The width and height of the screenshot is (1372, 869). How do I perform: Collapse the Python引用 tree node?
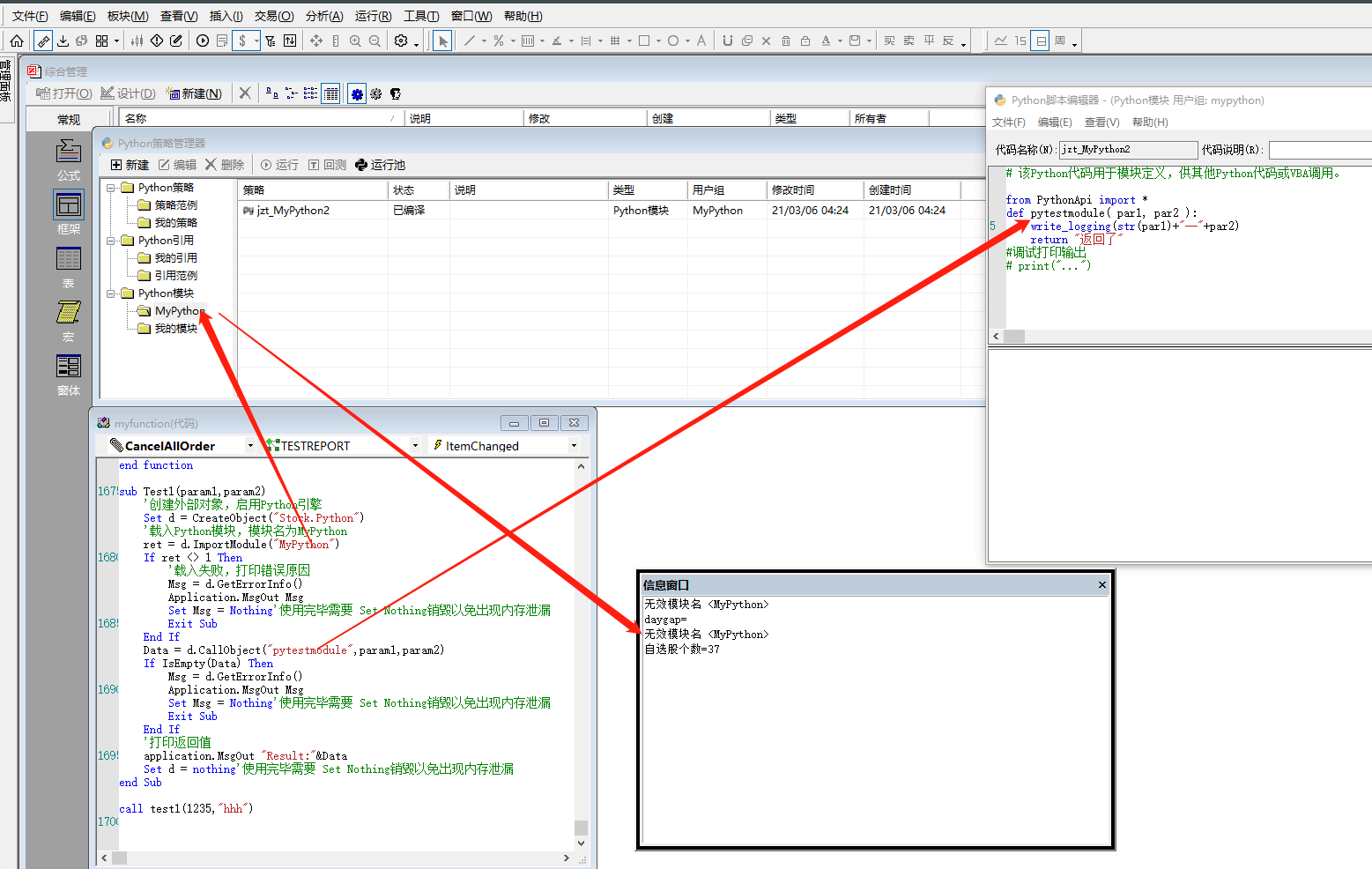[112, 241]
